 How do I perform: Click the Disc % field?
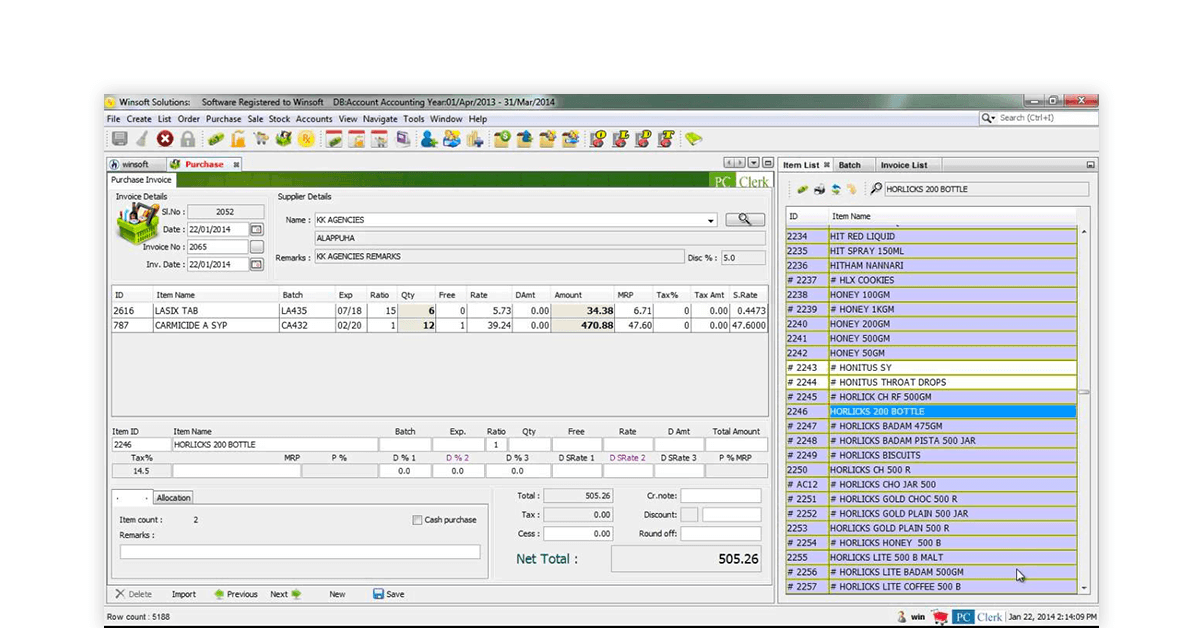pyautogui.click(x=742, y=257)
